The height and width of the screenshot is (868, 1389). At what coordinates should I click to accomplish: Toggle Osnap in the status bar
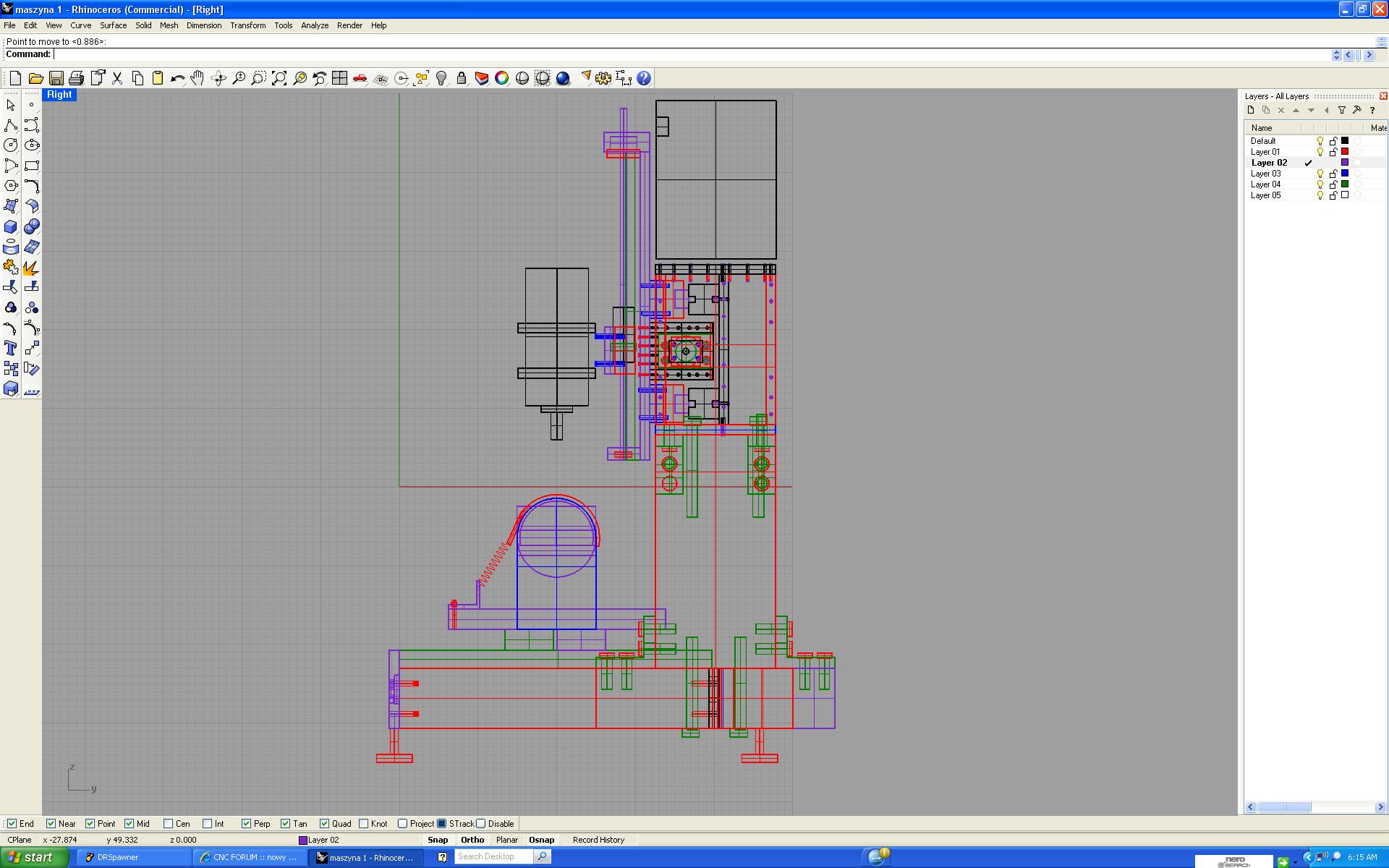point(542,840)
